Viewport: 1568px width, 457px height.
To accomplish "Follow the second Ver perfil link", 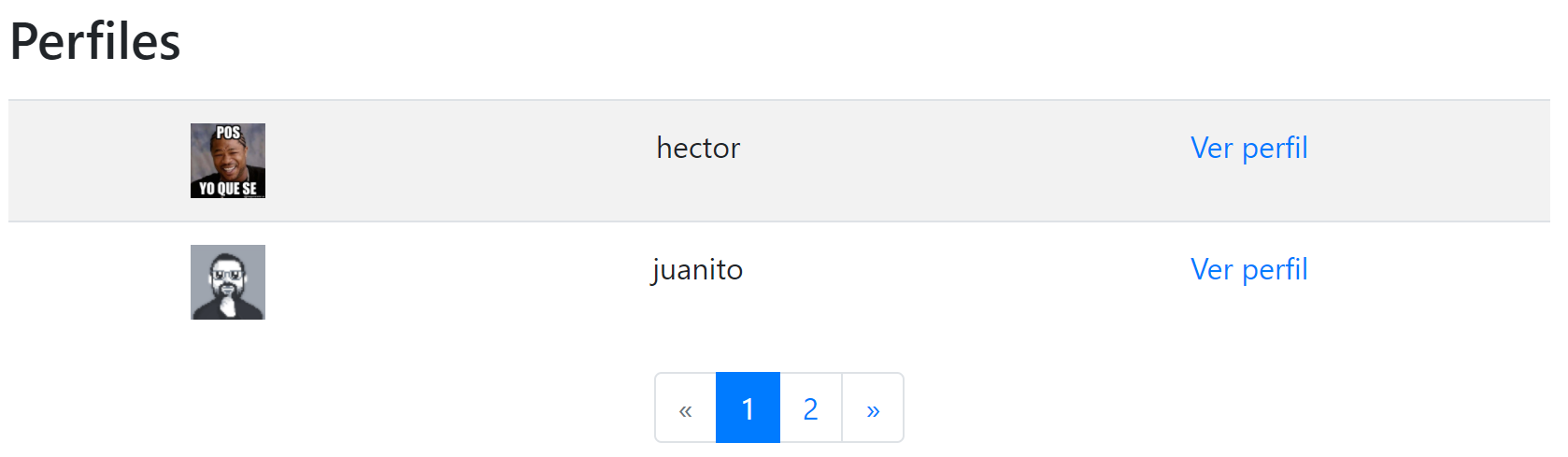I will tap(1248, 269).
